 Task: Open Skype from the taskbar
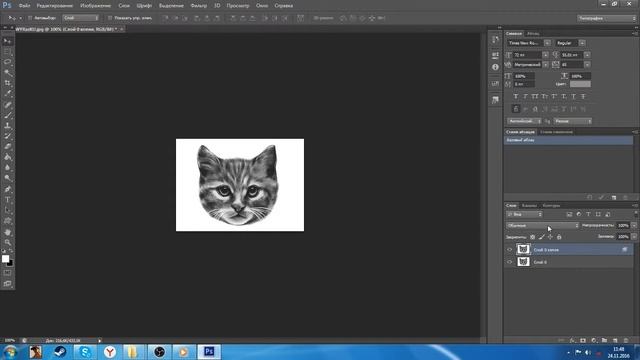[85, 352]
